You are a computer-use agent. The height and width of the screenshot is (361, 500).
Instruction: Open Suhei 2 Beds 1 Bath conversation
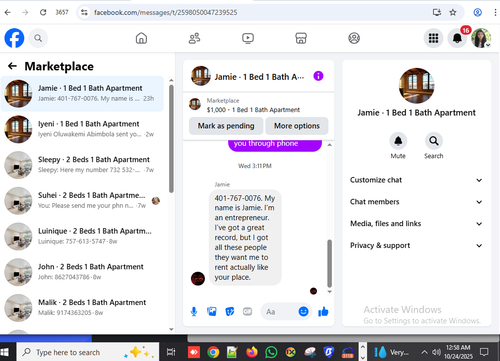click(x=82, y=200)
